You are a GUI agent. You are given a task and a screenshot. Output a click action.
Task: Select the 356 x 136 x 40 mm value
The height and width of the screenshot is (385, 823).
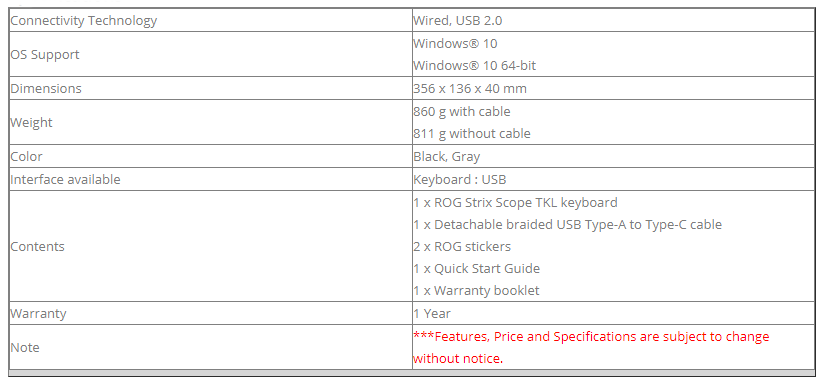pos(470,89)
